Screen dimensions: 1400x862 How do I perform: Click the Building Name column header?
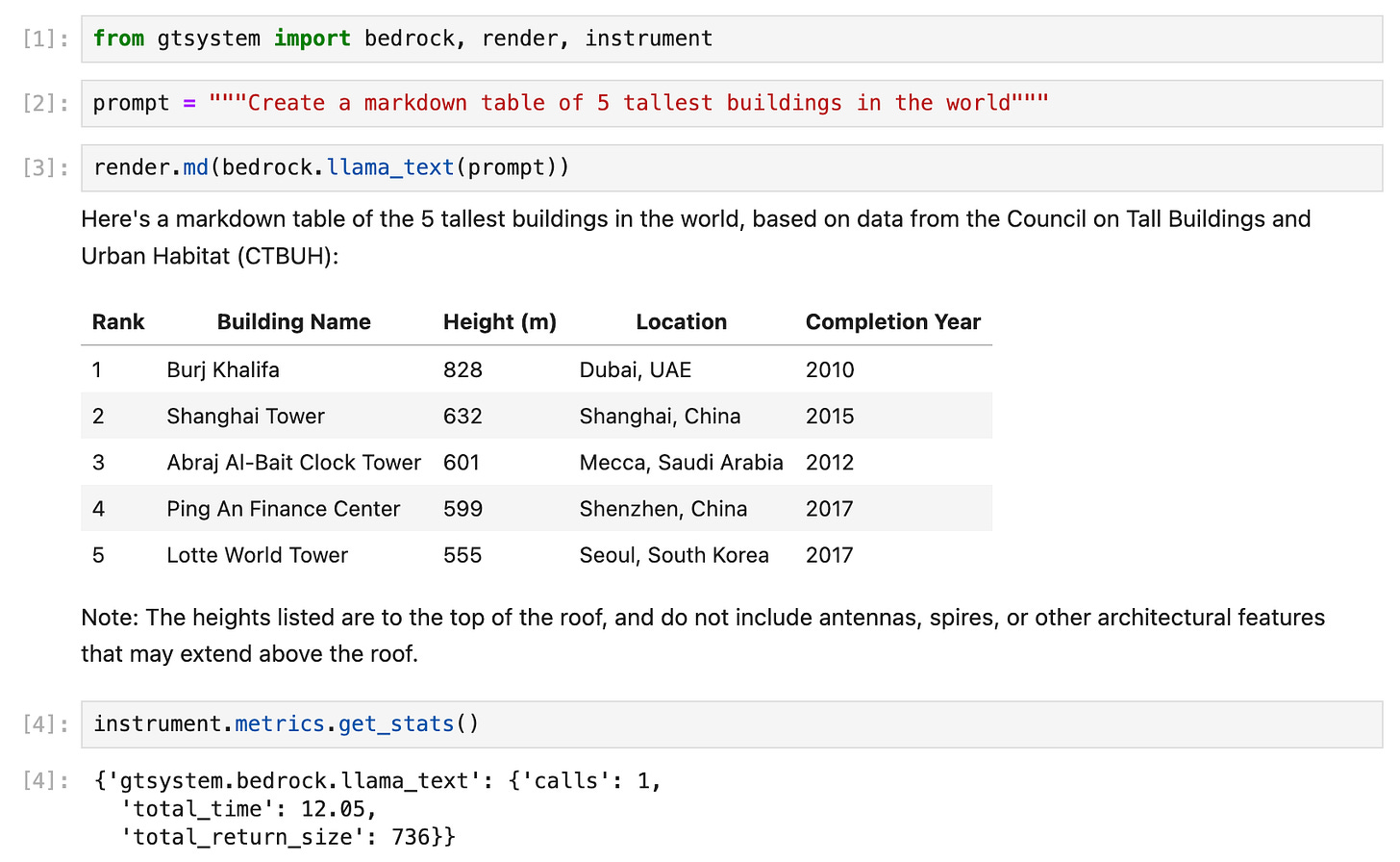pyautogui.click(x=294, y=322)
